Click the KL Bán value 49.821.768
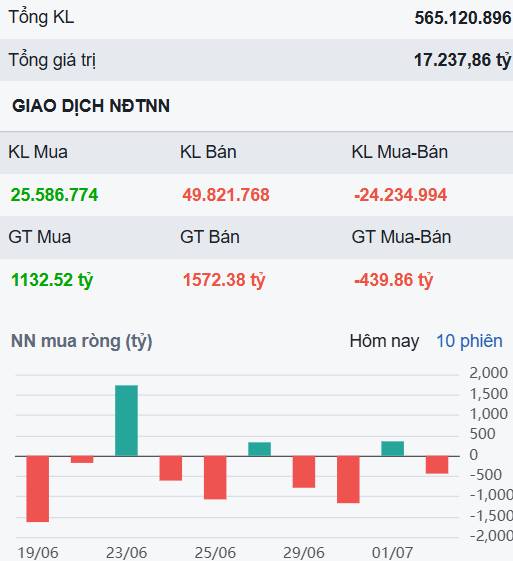Screen dimensions: 513x561 point(226,195)
